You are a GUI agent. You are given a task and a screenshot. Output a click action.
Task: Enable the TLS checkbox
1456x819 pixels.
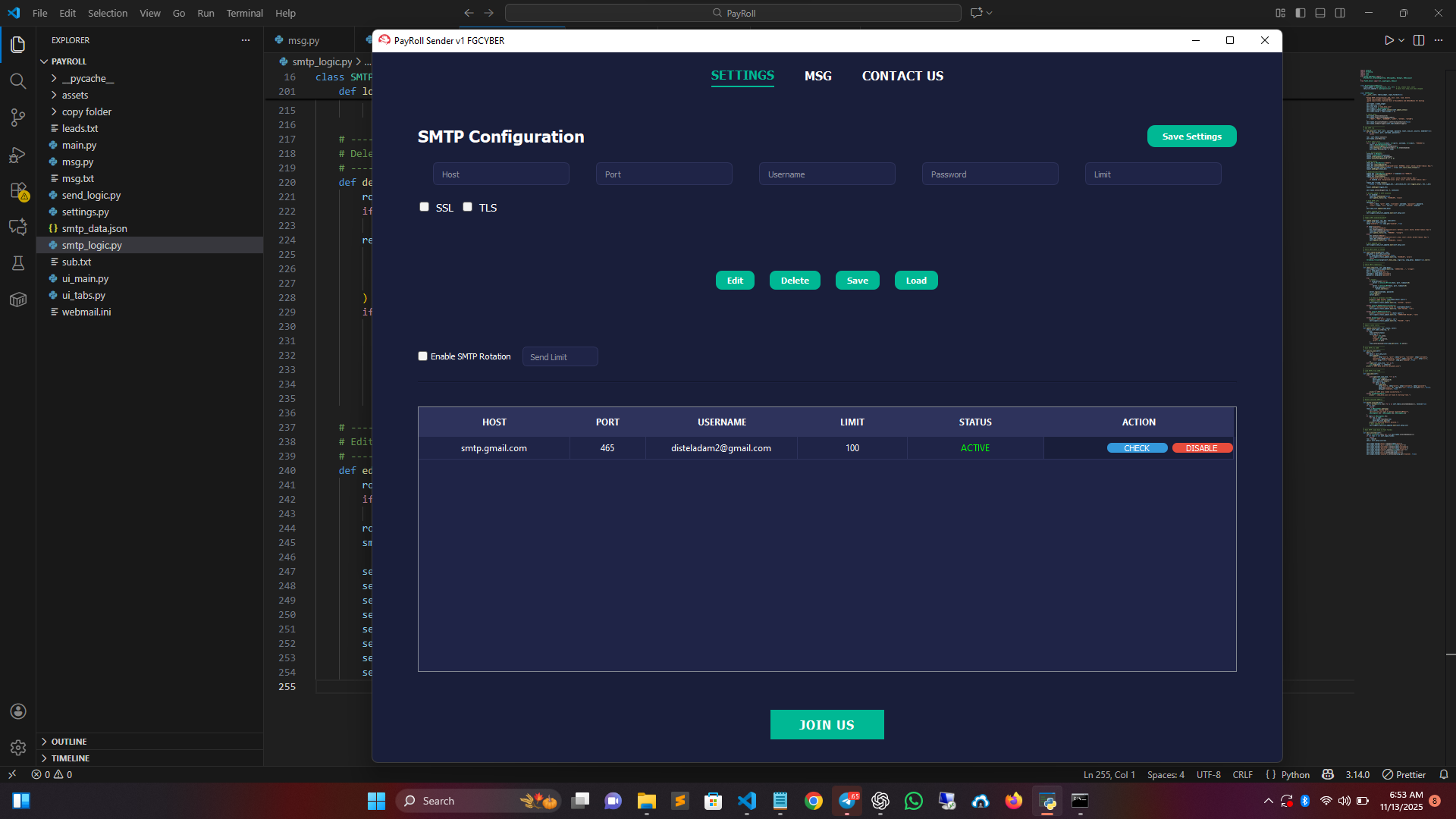pyautogui.click(x=468, y=207)
